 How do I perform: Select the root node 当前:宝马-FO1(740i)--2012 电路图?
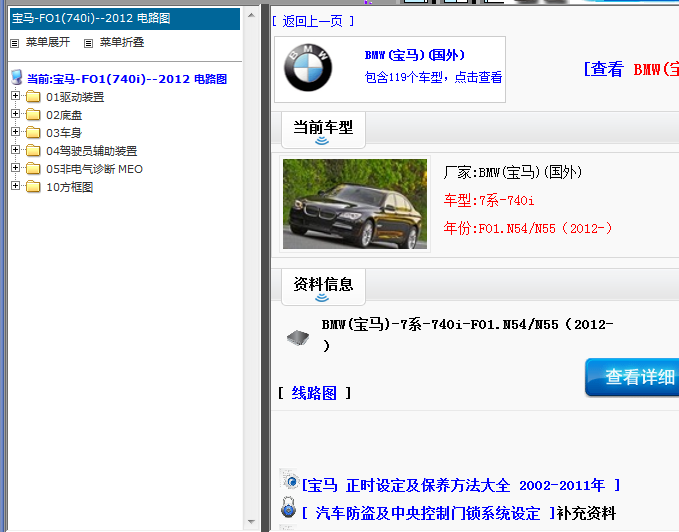(127, 79)
